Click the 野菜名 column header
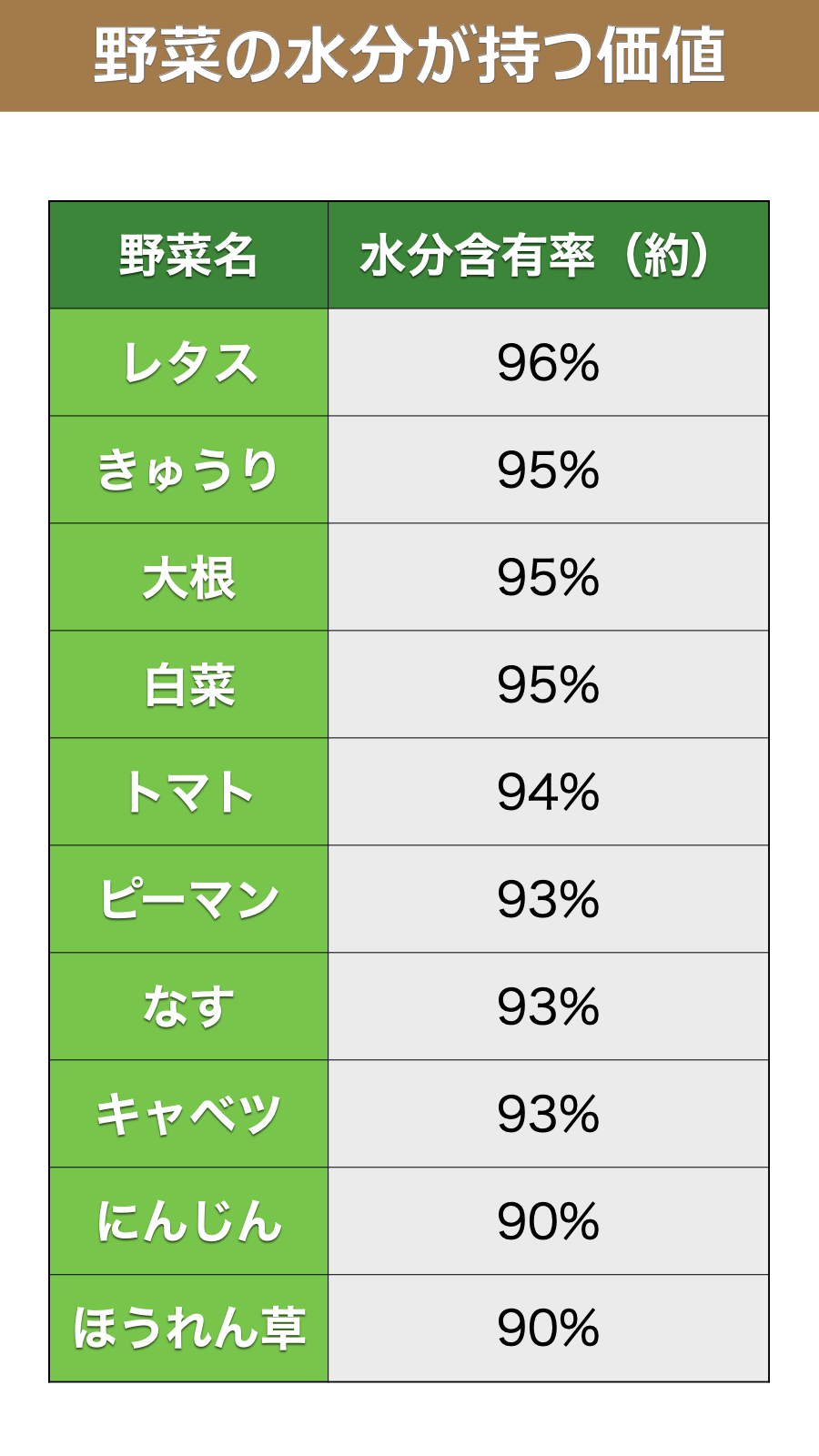This screenshot has width=819, height=1456. (188, 256)
